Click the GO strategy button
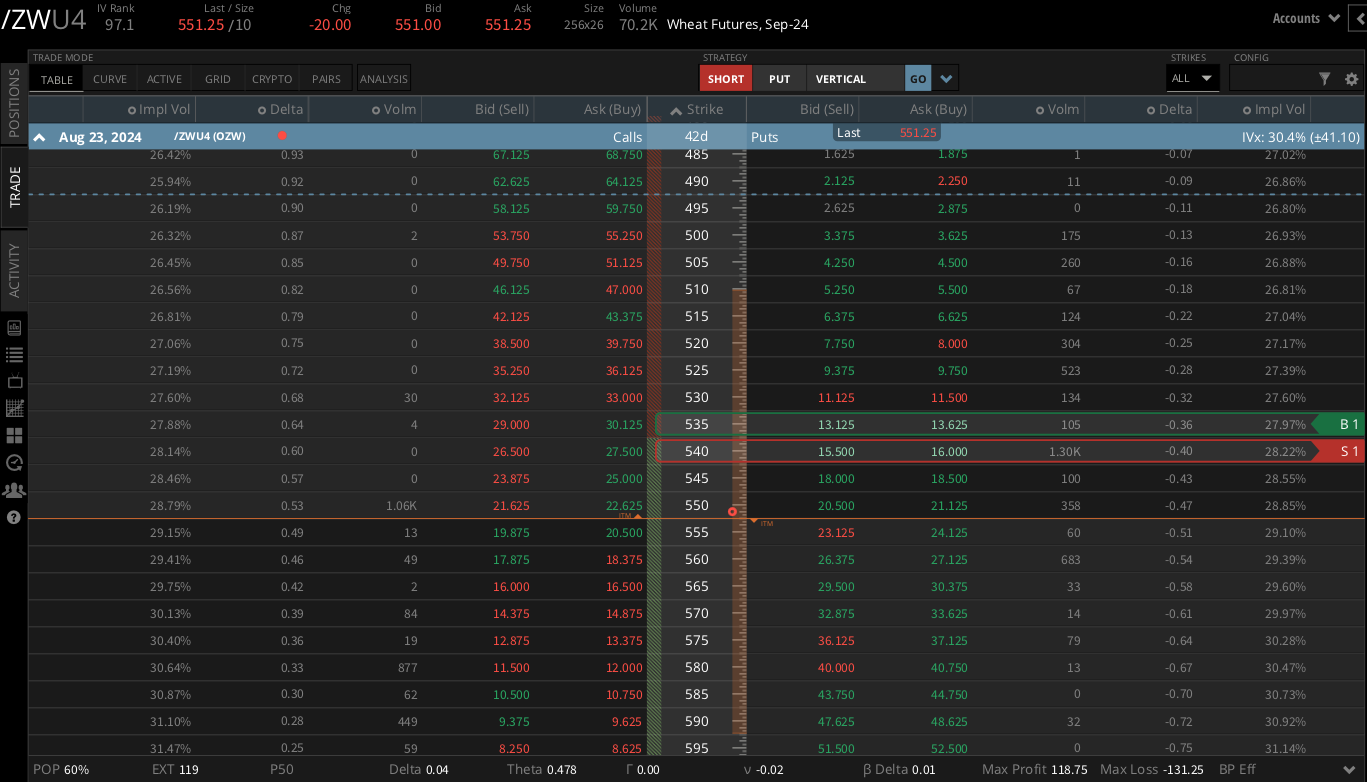The width and height of the screenshot is (1367, 782). point(918,79)
